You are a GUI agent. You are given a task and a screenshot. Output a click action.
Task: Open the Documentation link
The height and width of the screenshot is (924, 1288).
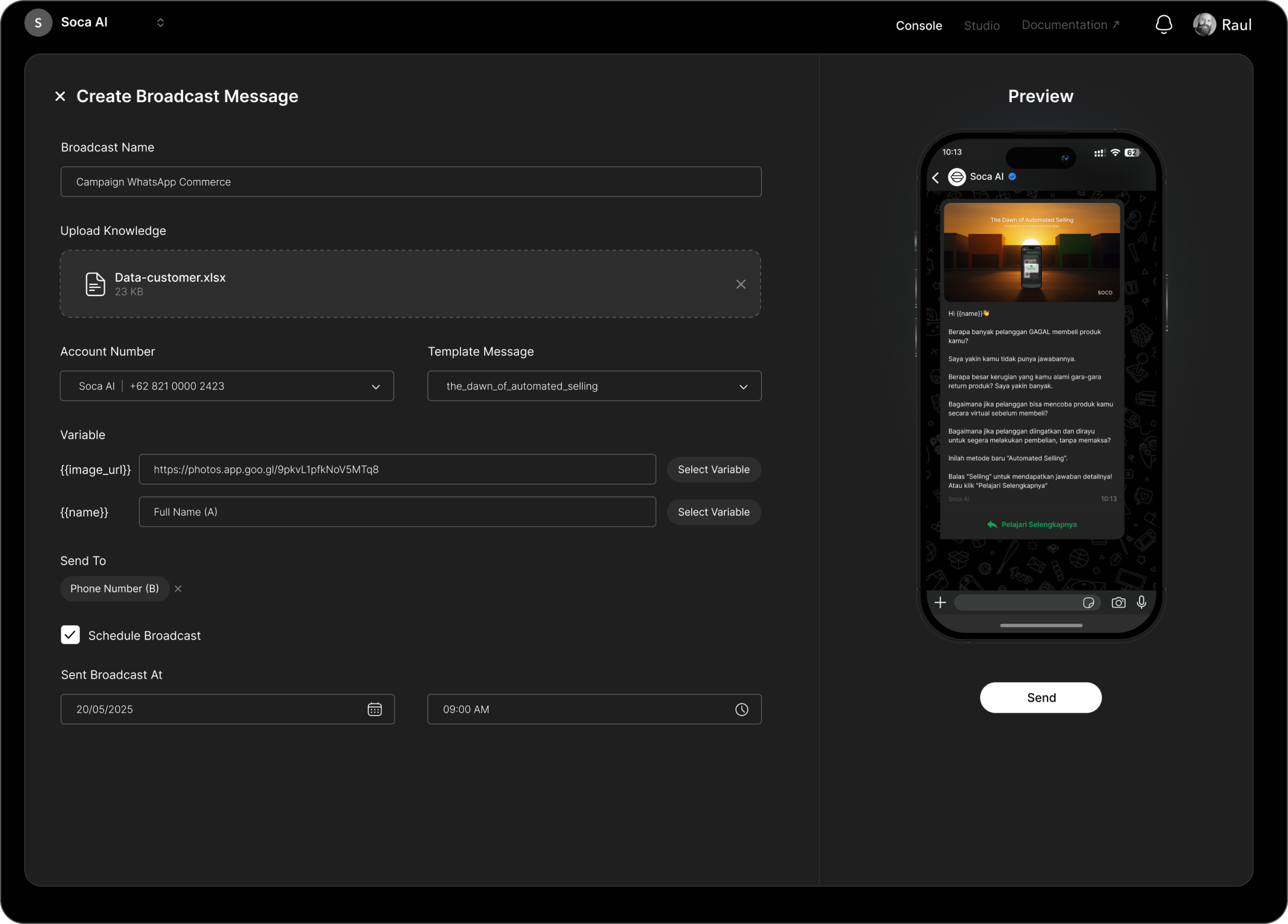pos(1070,25)
